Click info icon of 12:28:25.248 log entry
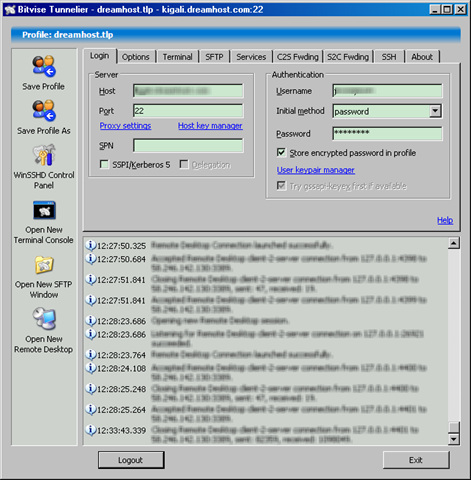The height and width of the screenshot is (480, 471). click(91, 388)
